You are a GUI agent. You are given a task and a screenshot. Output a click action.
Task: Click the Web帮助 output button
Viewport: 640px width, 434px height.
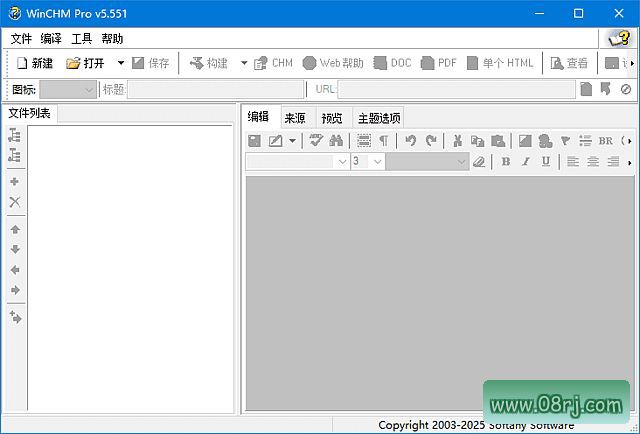(333, 63)
